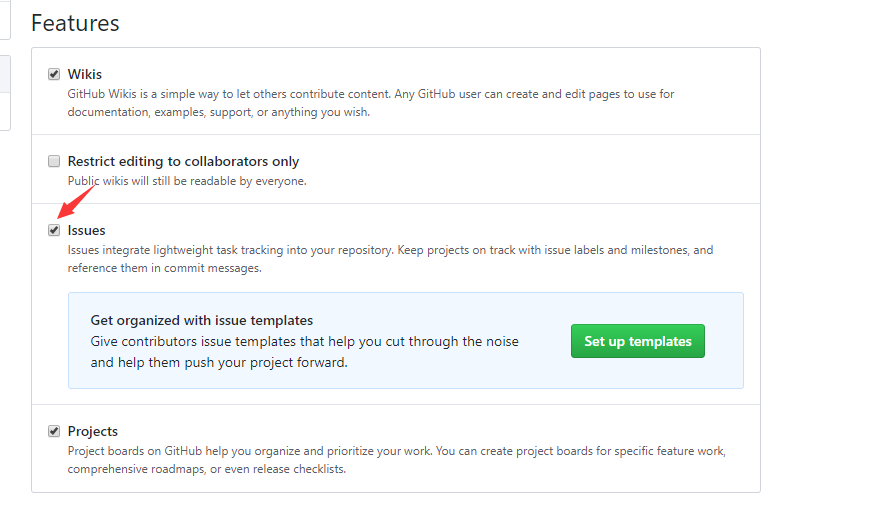Click the Issues lightweight task tracking description
Viewport: 885px width, 528px height.
(390, 259)
